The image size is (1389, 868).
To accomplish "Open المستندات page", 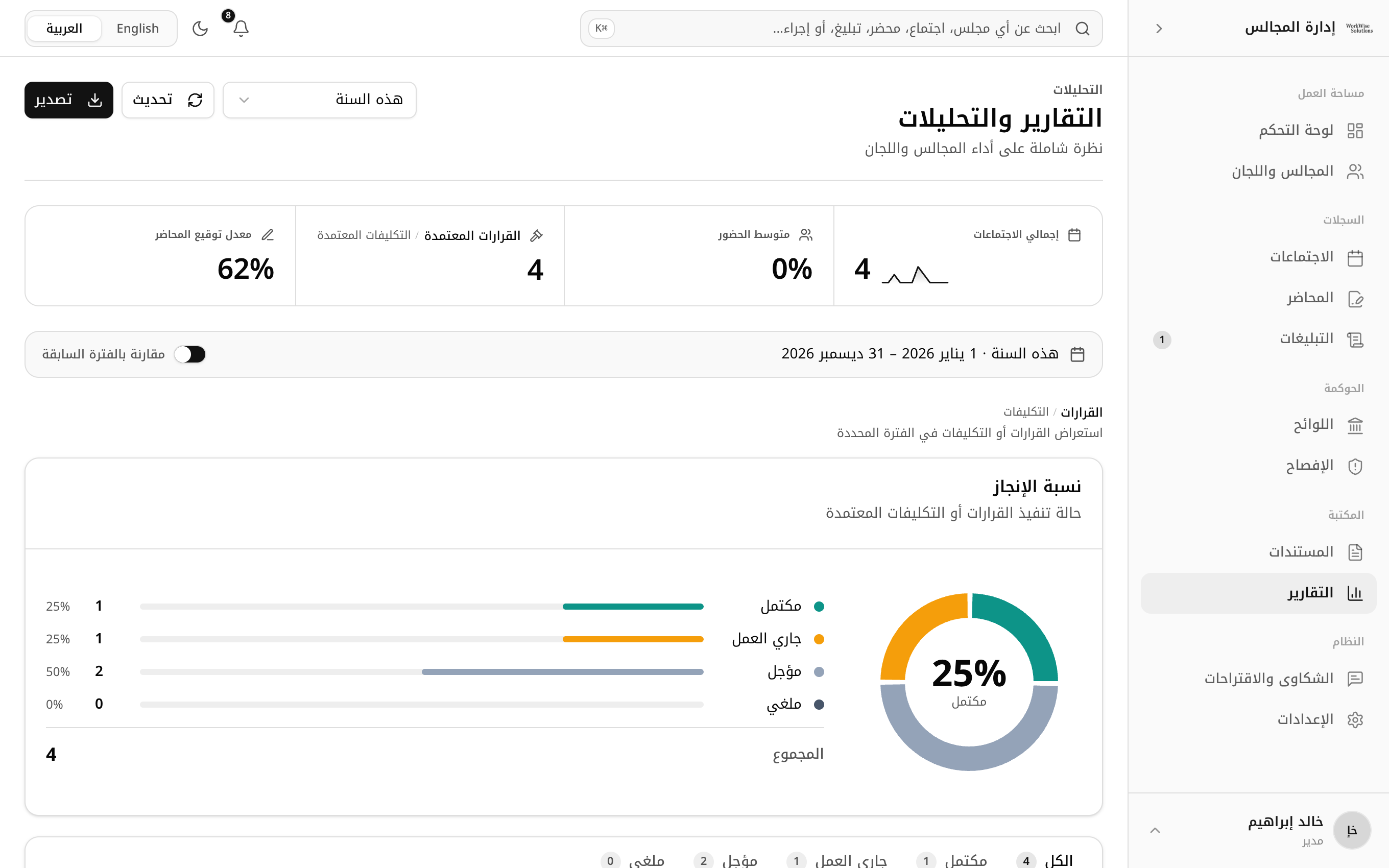I will pyautogui.click(x=1258, y=551).
